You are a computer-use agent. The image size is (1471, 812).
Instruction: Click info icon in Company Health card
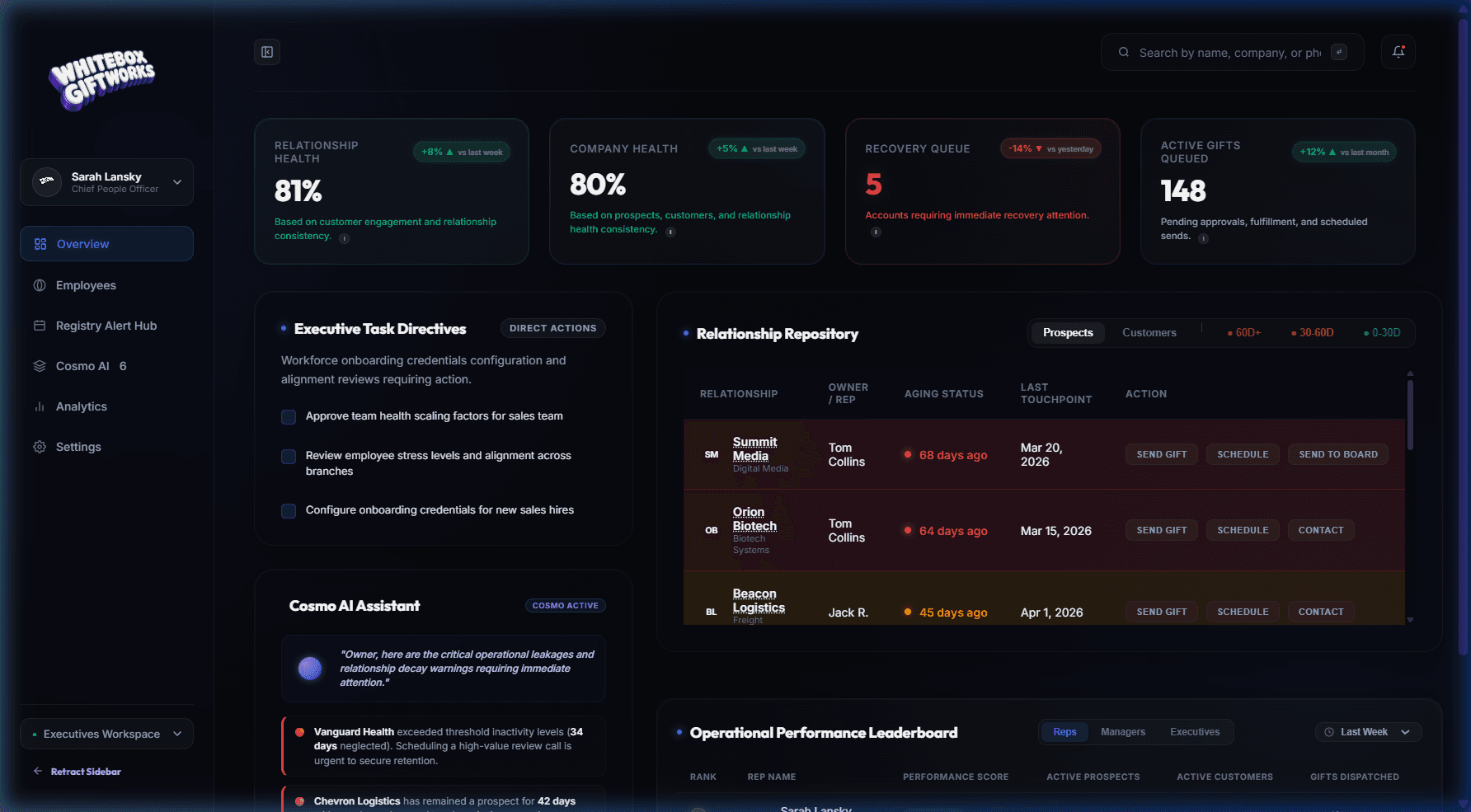click(x=671, y=232)
